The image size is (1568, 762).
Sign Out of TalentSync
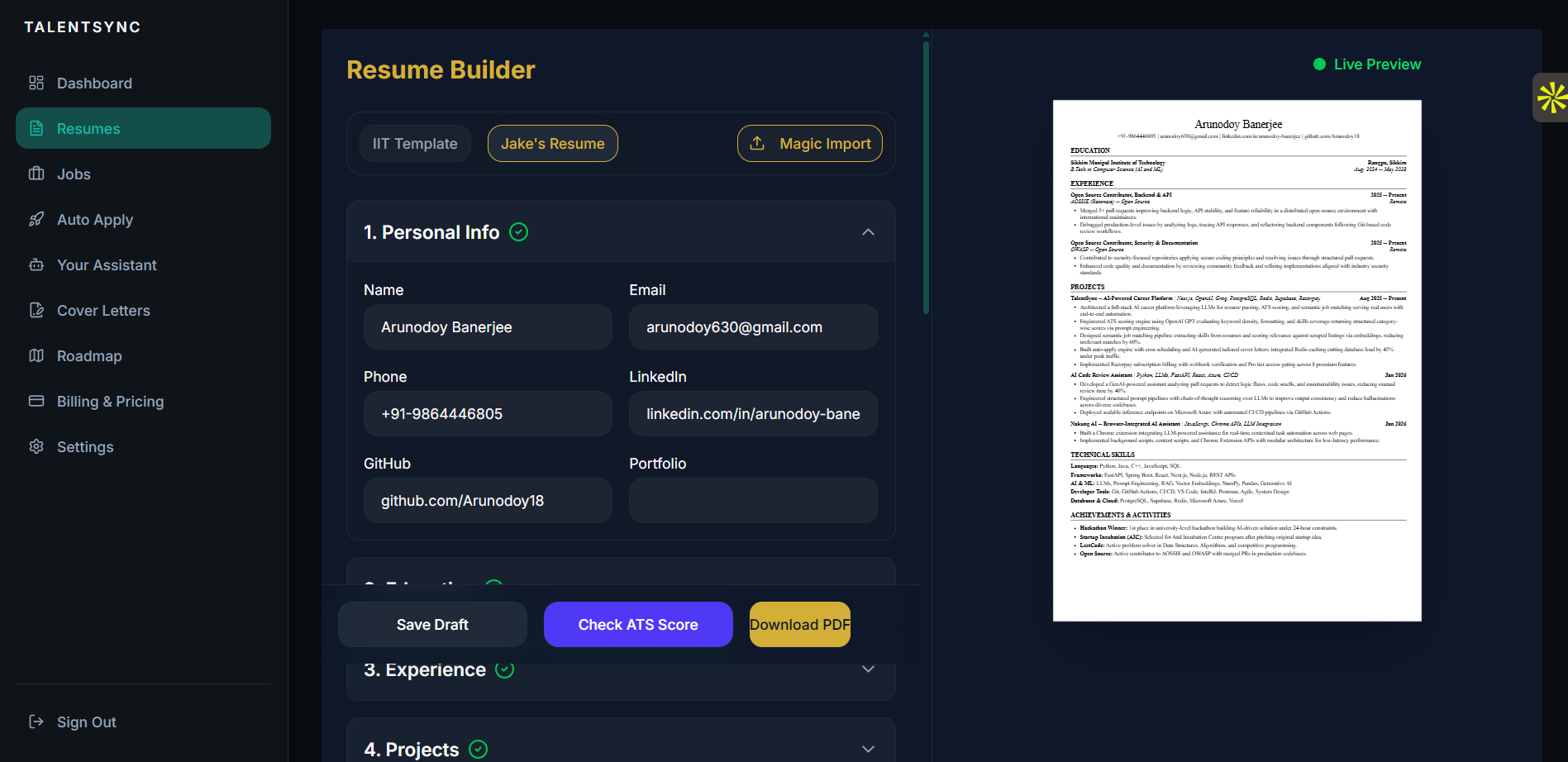coord(143,722)
